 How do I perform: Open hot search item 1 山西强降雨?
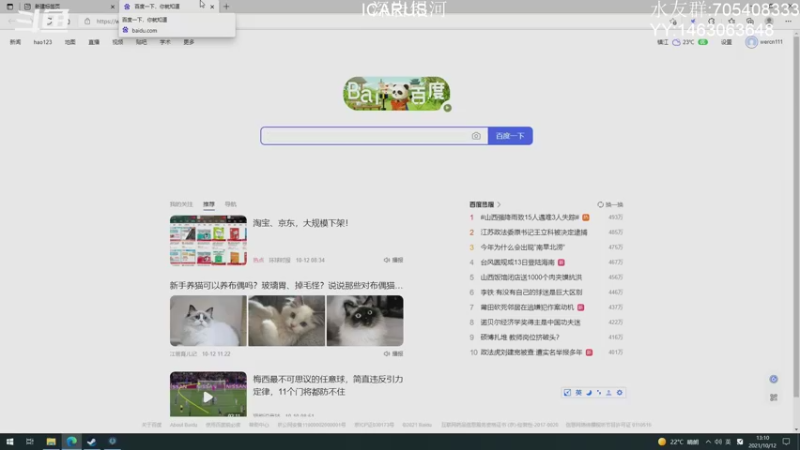[530, 217]
